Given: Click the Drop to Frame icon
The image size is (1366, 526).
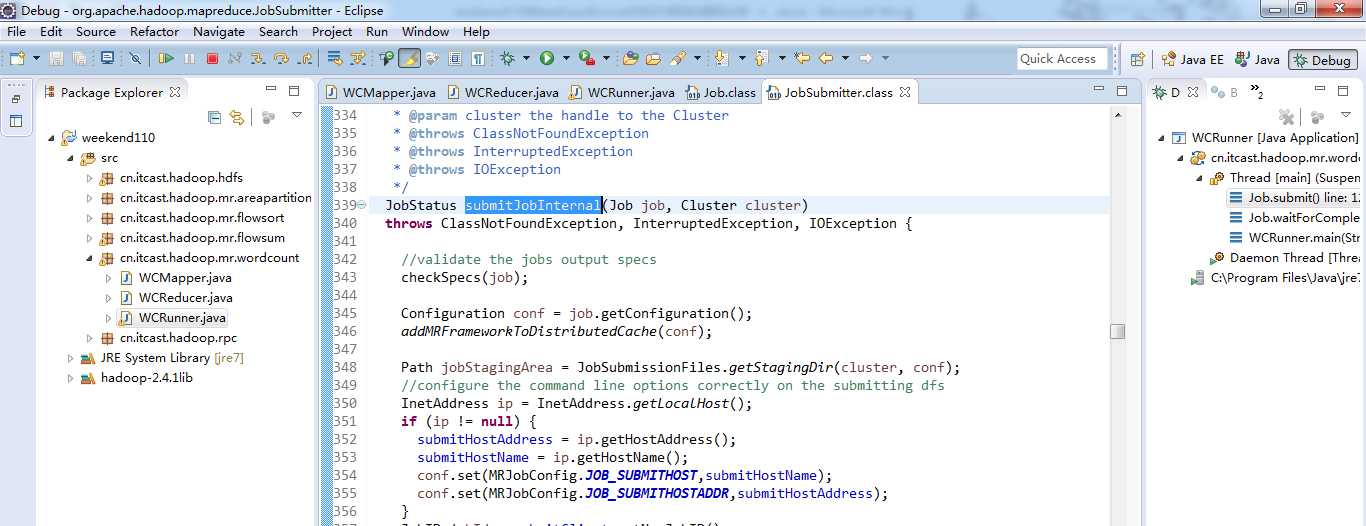Looking at the screenshot, I should click(x=334, y=58).
